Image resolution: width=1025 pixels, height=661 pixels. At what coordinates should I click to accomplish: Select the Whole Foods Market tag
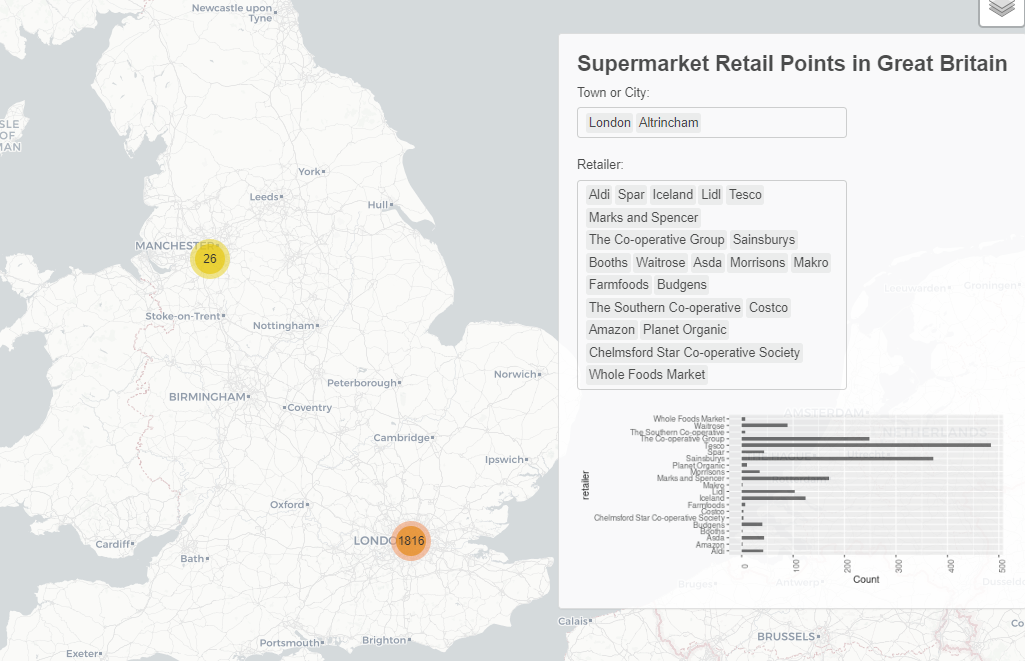(x=647, y=374)
